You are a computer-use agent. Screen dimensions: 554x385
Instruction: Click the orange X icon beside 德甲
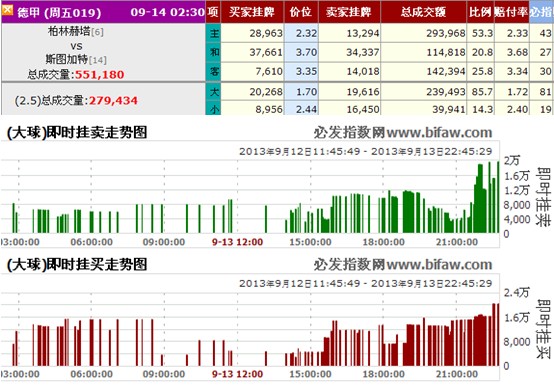click(7, 10)
